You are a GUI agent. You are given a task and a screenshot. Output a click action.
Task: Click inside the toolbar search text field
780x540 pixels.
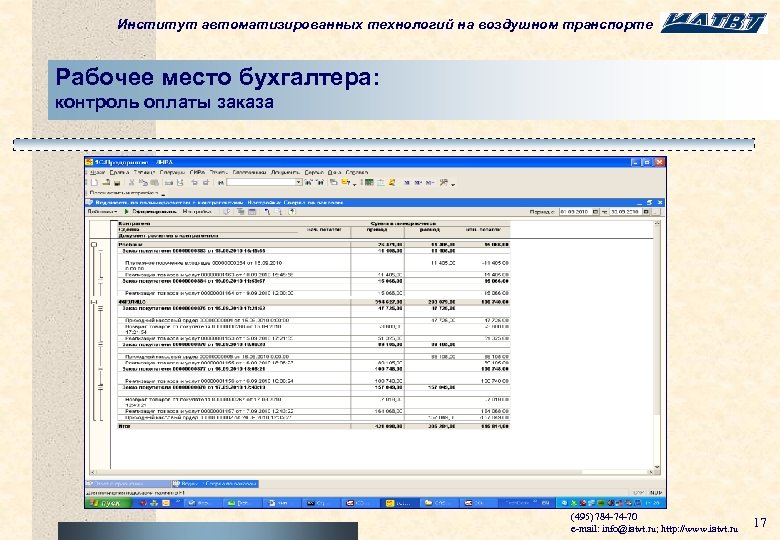pos(261,183)
